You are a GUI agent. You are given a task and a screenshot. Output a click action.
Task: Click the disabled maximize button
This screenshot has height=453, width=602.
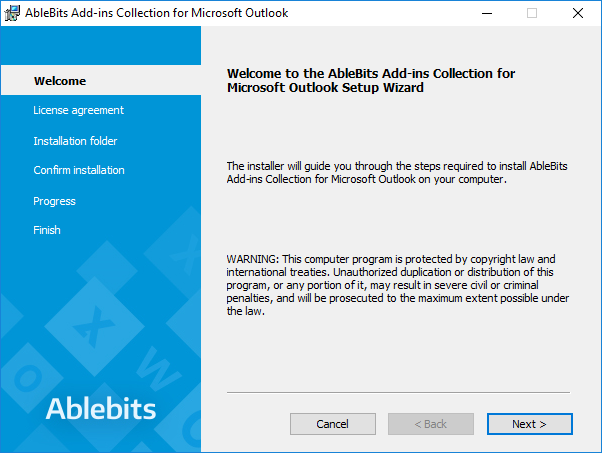[x=532, y=13]
